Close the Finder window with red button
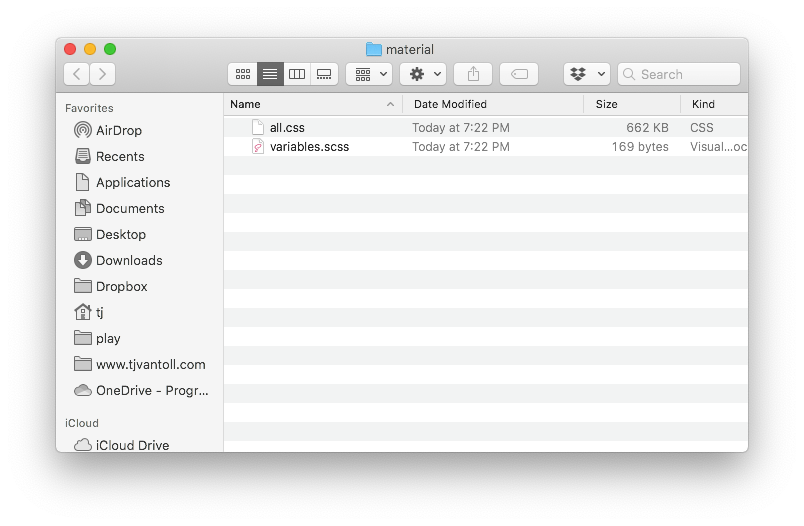The image size is (804, 526). point(70,49)
